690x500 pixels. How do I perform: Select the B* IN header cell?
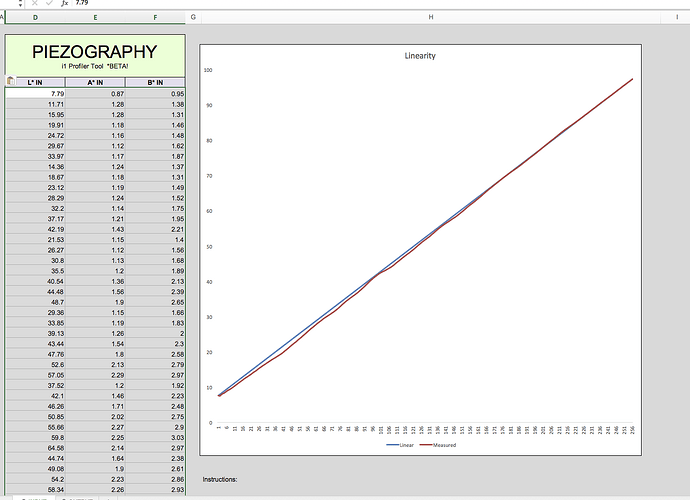coord(155,82)
